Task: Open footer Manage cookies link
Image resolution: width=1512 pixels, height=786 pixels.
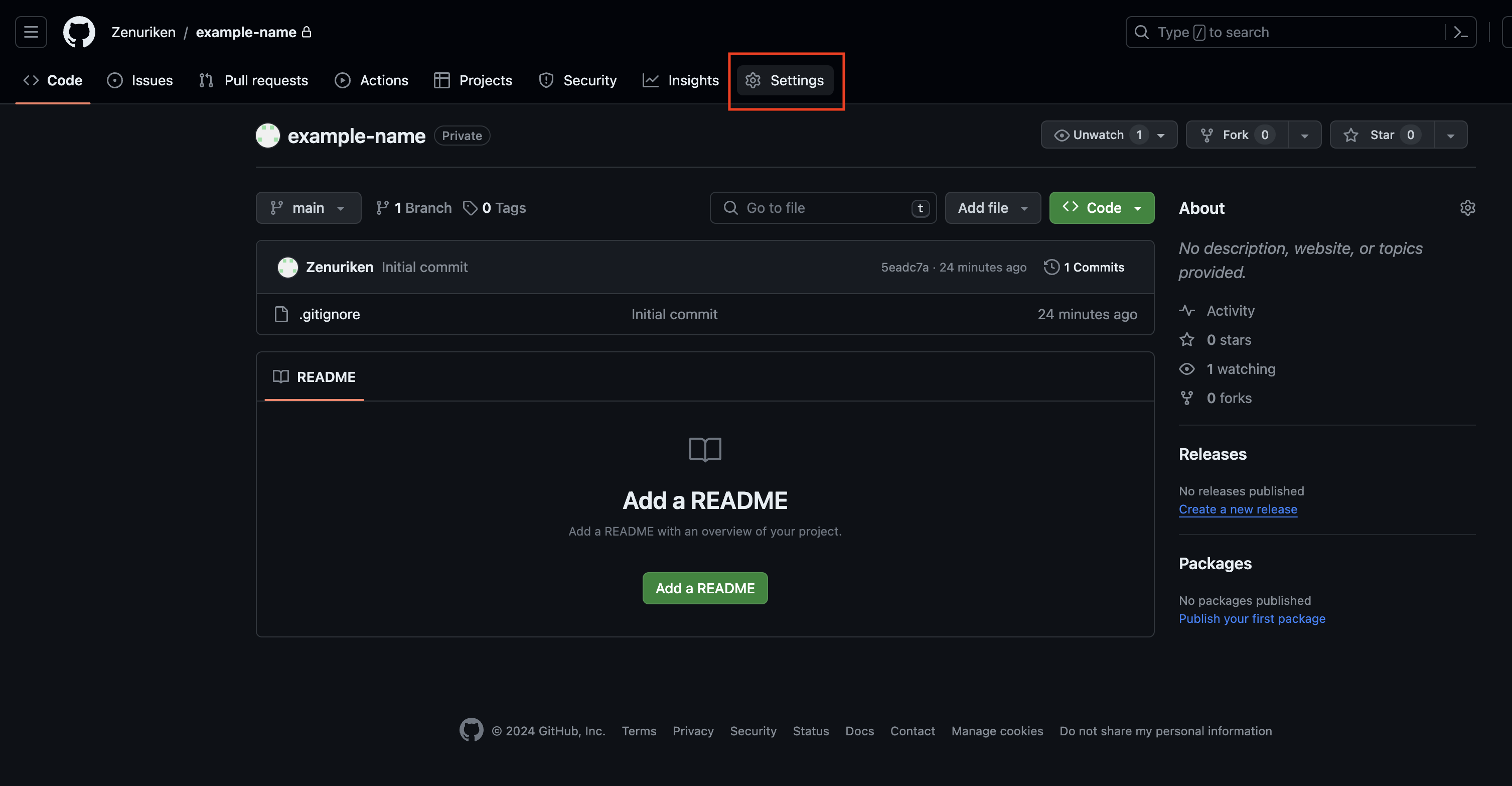Action: tap(997, 731)
